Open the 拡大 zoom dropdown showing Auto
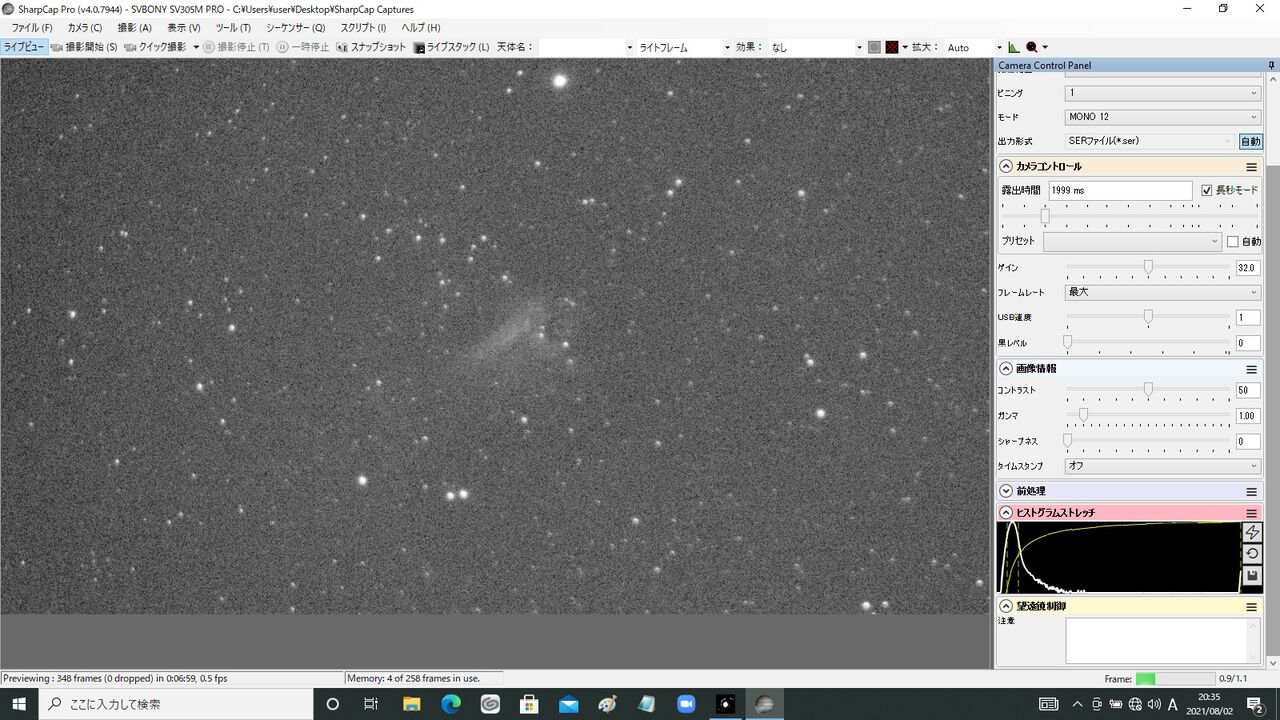Image resolution: width=1280 pixels, height=720 pixels. tap(973, 47)
